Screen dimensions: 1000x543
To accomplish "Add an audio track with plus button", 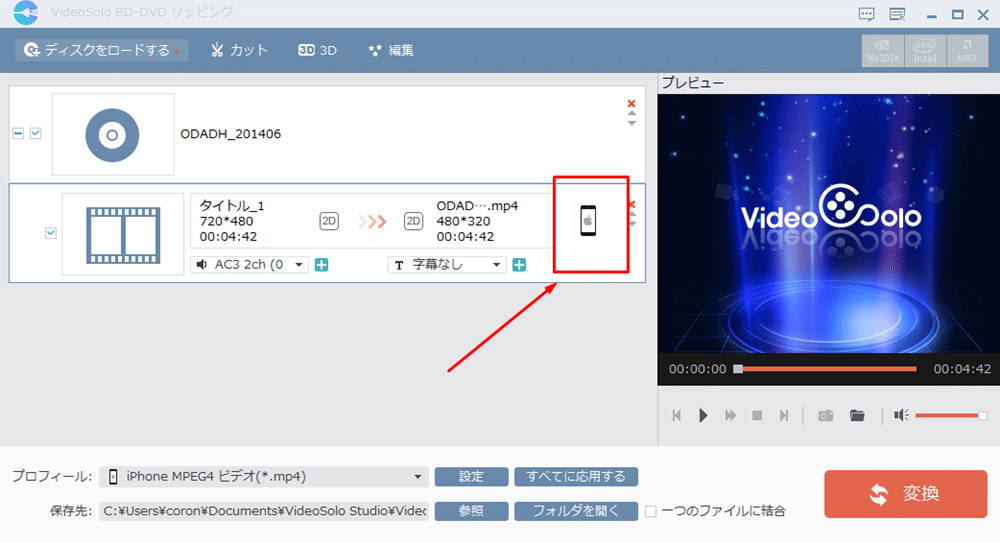I will click(x=321, y=265).
